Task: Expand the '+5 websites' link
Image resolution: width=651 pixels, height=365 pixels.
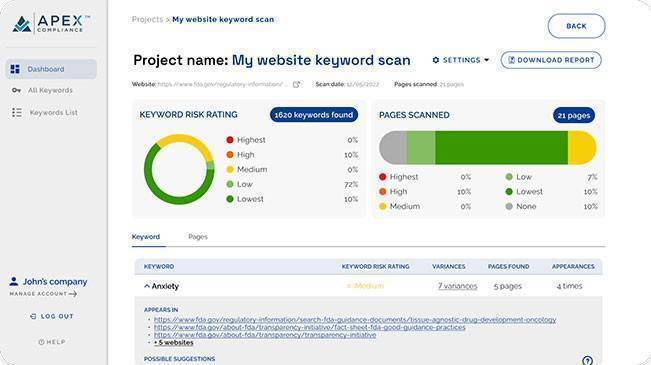Action: pos(174,343)
